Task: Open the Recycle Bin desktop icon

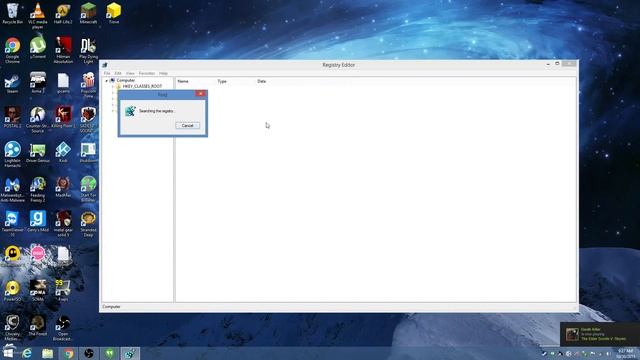Action: click(x=12, y=13)
